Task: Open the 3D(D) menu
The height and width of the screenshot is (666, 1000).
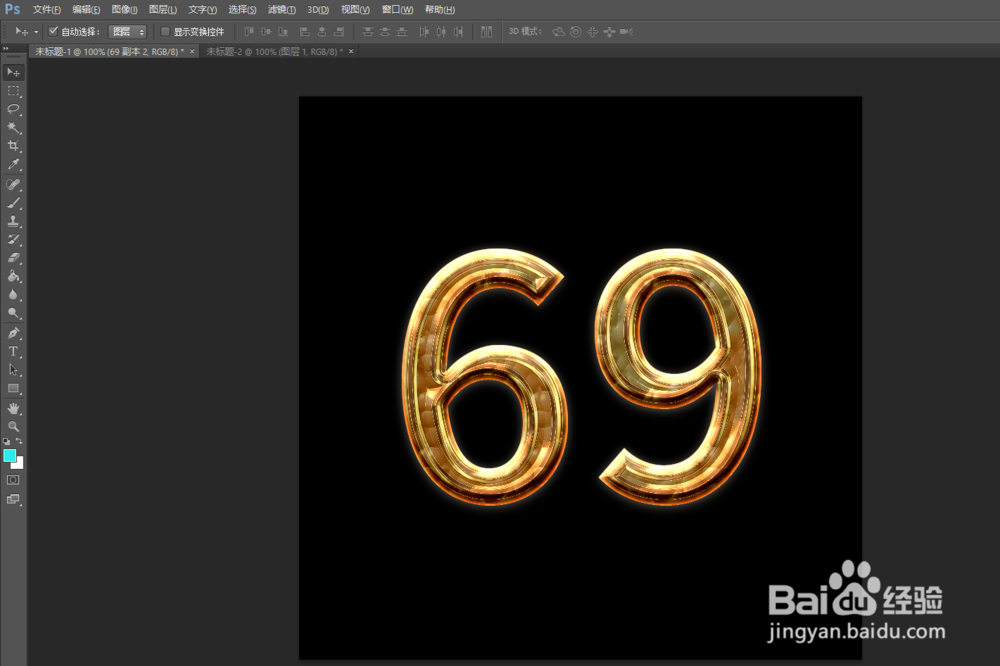Action: tap(318, 10)
